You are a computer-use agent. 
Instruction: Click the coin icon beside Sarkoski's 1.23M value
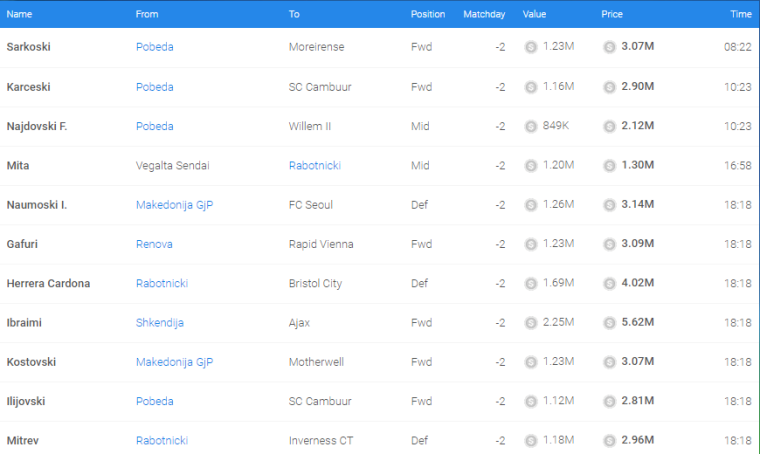point(531,47)
